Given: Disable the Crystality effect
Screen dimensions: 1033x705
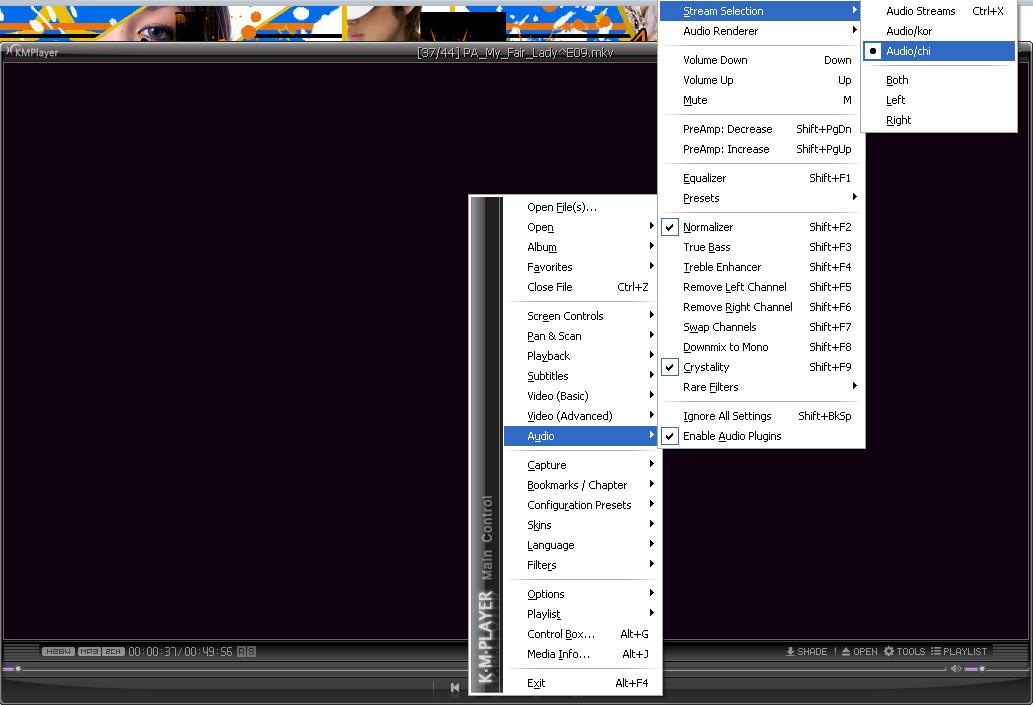Looking at the screenshot, I should [762, 367].
